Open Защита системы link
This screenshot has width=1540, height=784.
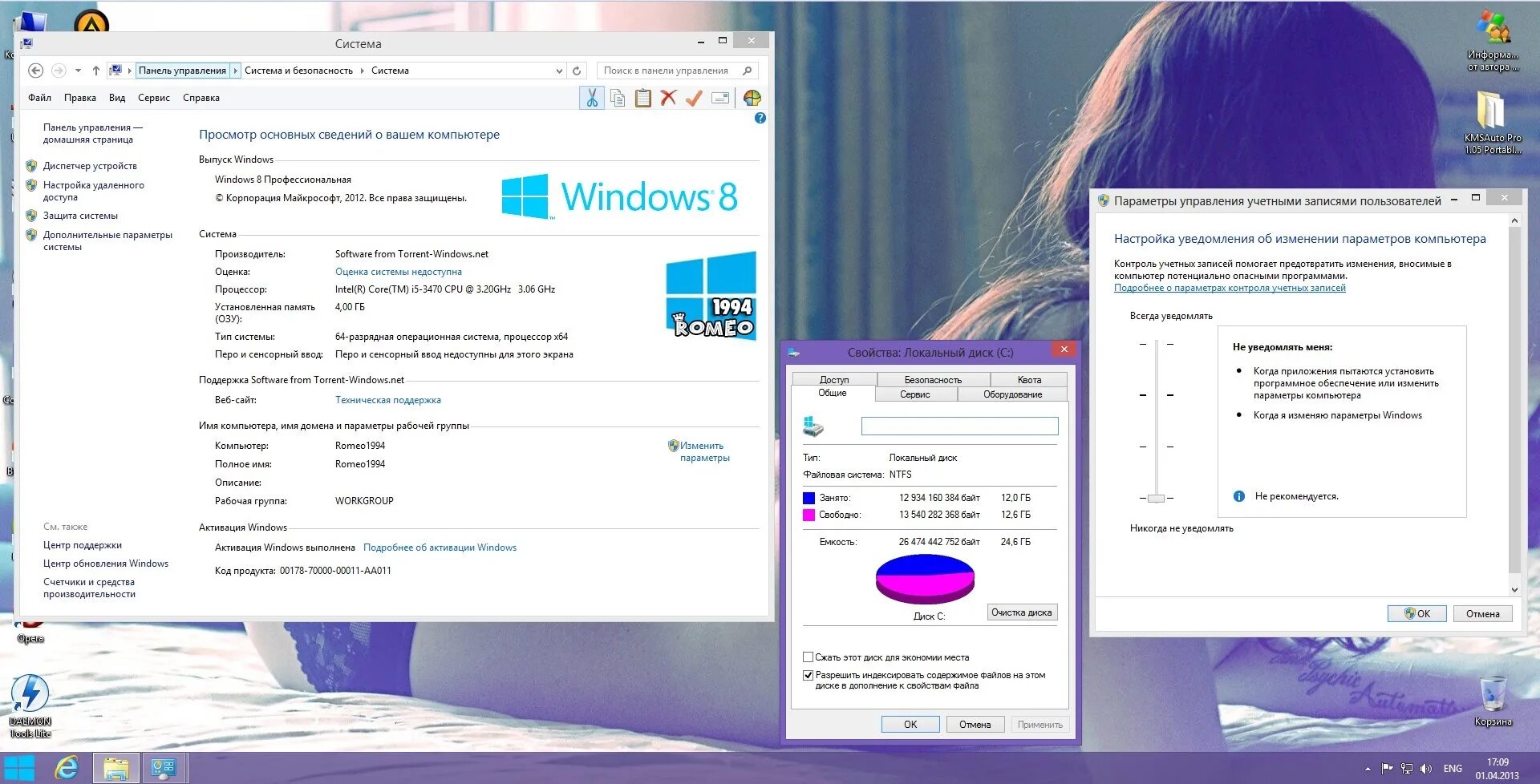[80, 216]
